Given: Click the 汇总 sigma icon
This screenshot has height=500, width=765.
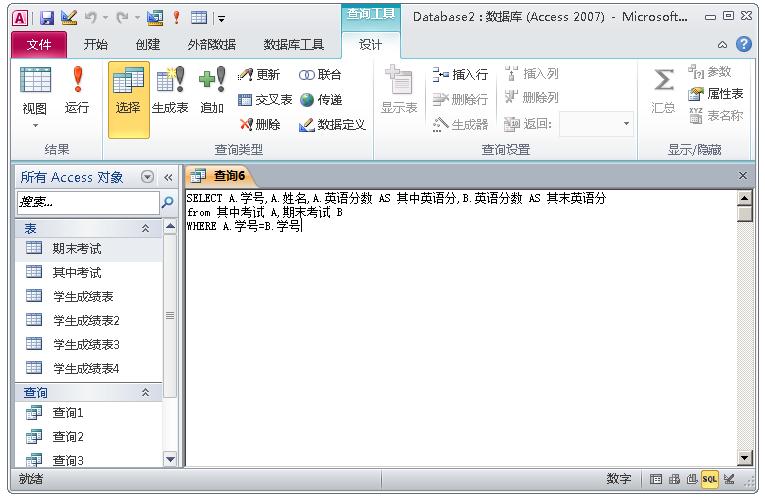Looking at the screenshot, I should click(664, 80).
